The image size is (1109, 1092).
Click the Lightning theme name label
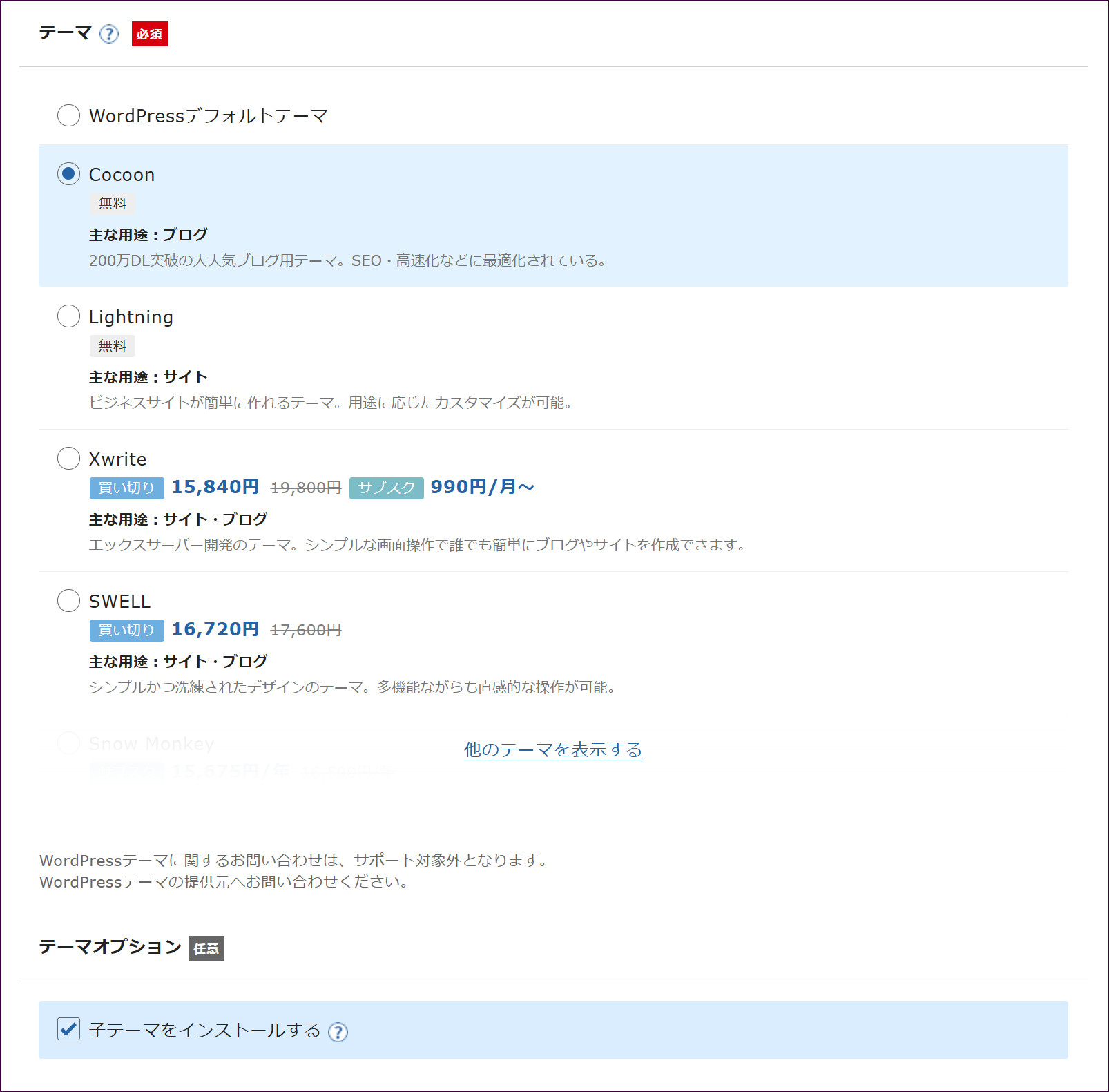pyautogui.click(x=131, y=317)
